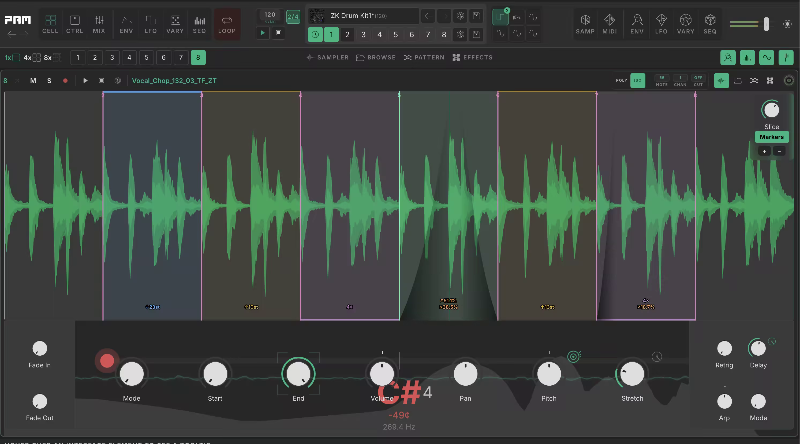Screen dimensions: 800x444
Task: Click the green clock icon beside scene 1
Action: click(315, 35)
